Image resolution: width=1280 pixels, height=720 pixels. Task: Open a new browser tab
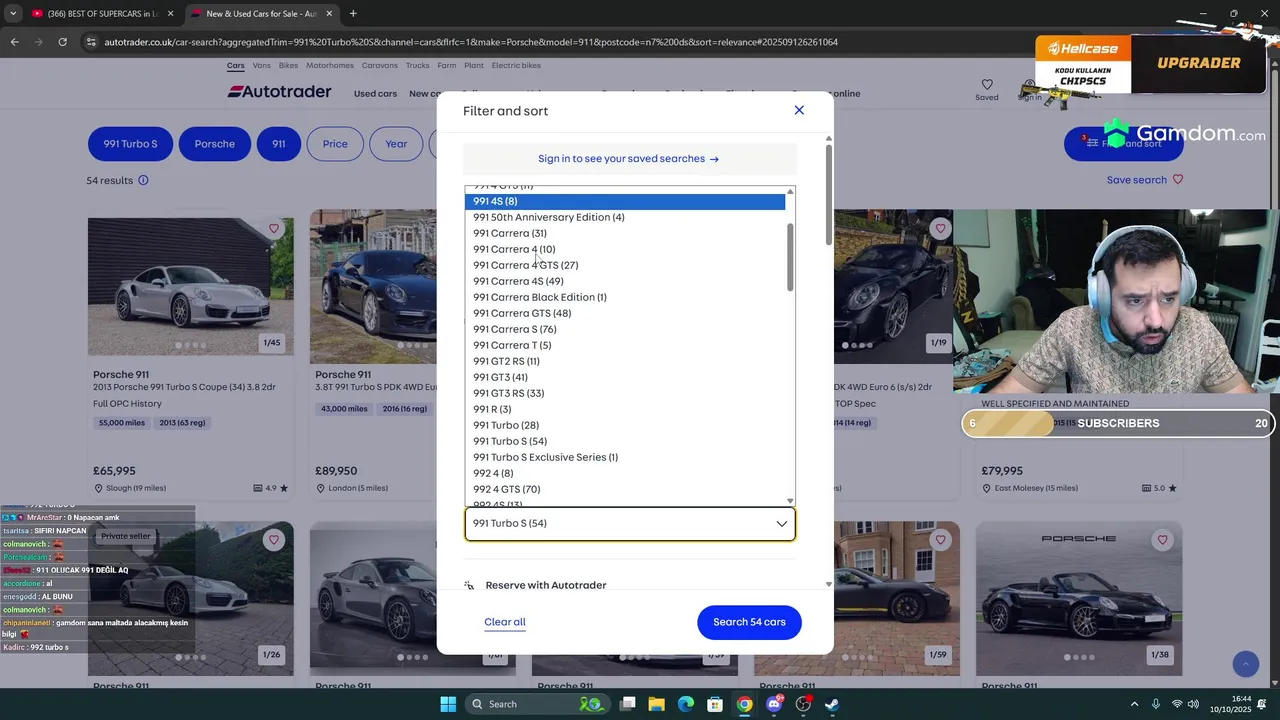[x=353, y=14]
